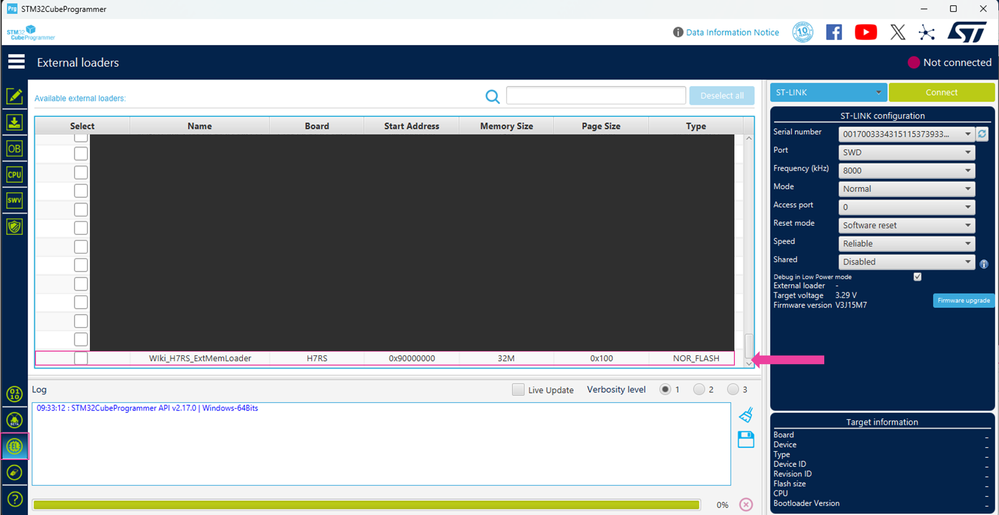999x515 pixels.
Task: Open the CPU panel in sidebar
Action: tap(14, 174)
